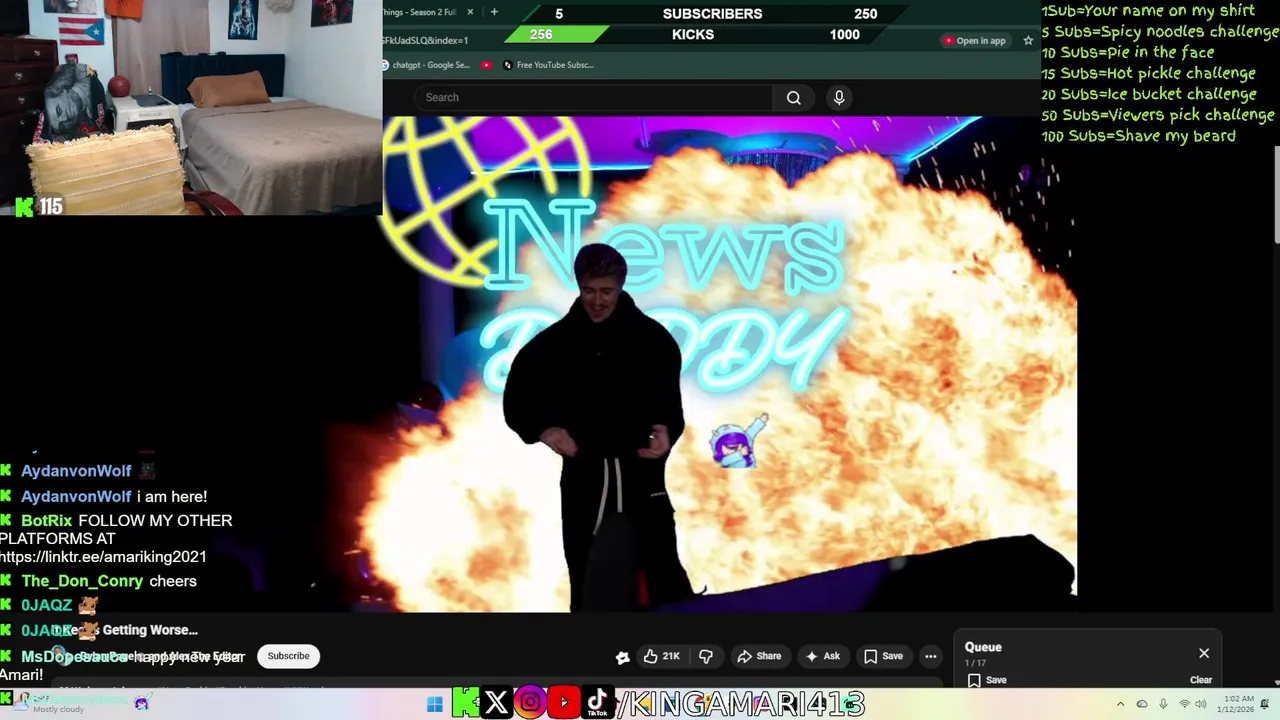Open the Instagram icon on the taskbar
This screenshot has height=720, width=1280.
pos(530,703)
